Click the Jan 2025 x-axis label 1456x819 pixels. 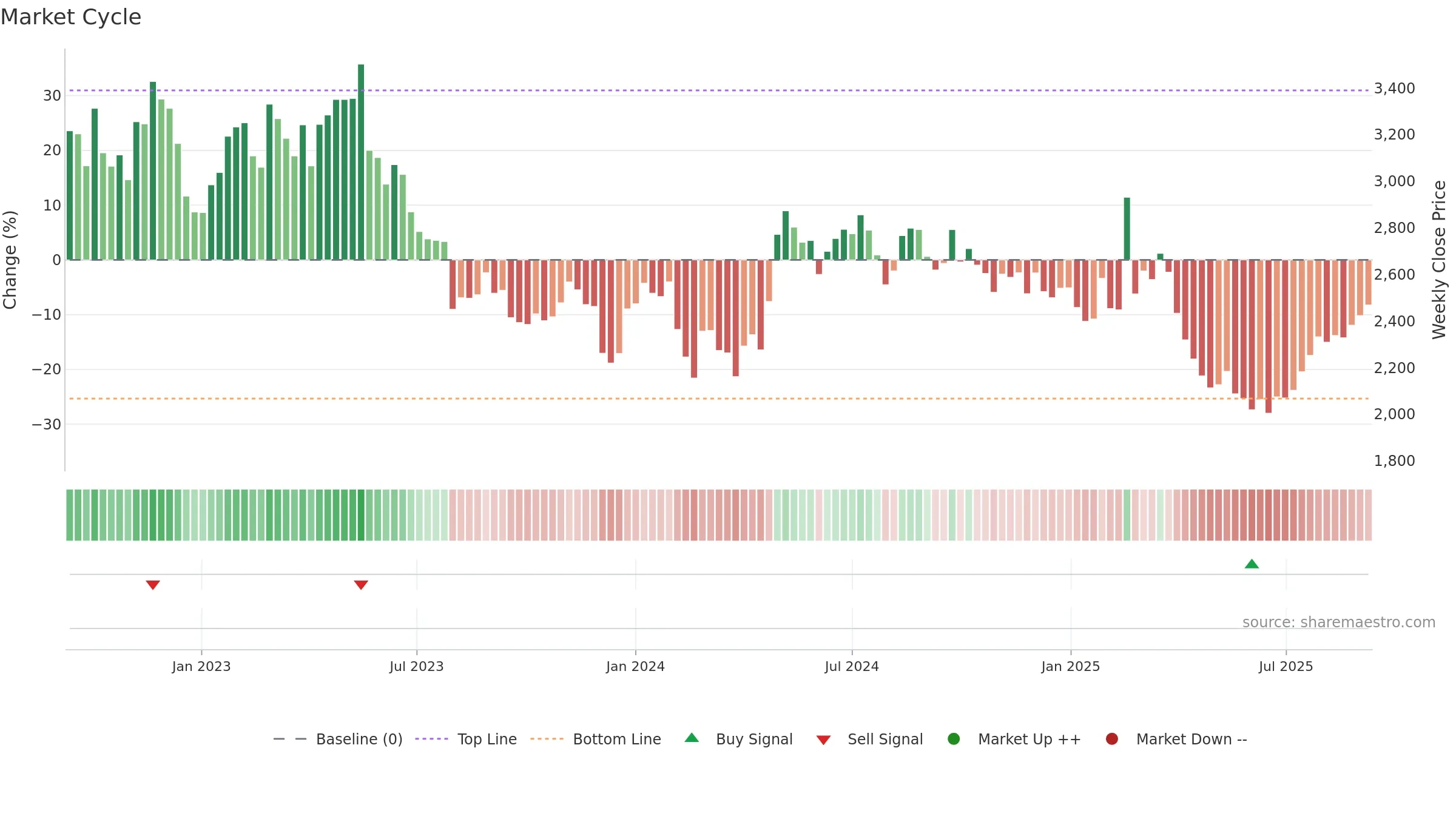(1071, 666)
